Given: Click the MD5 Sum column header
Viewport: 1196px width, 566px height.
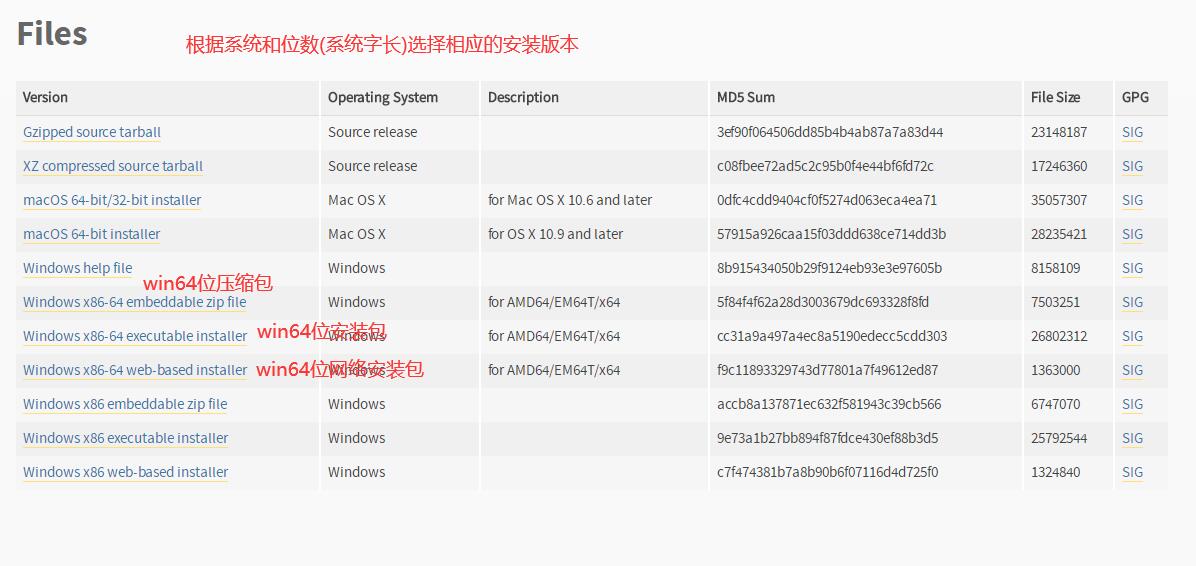Looking at the screenshot, I should pos(746,98).
